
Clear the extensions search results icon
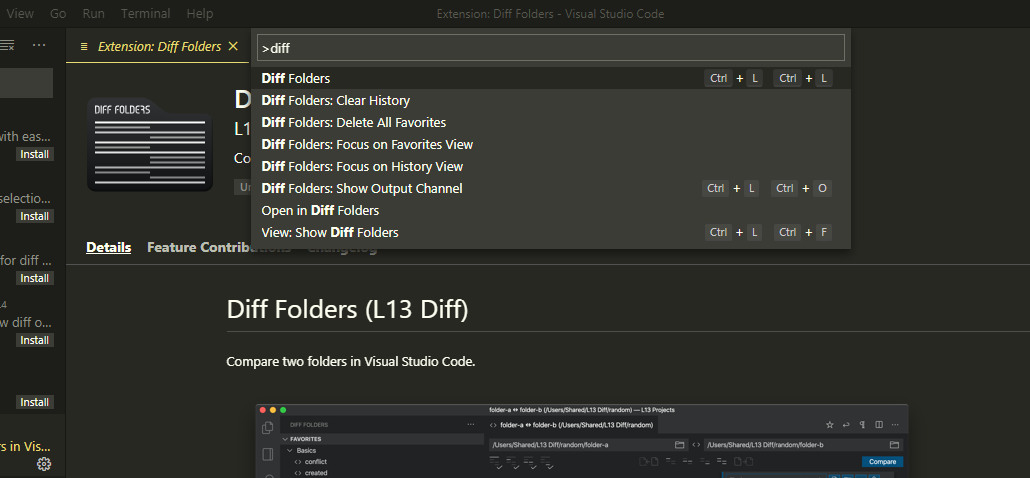tap(7, 45)
